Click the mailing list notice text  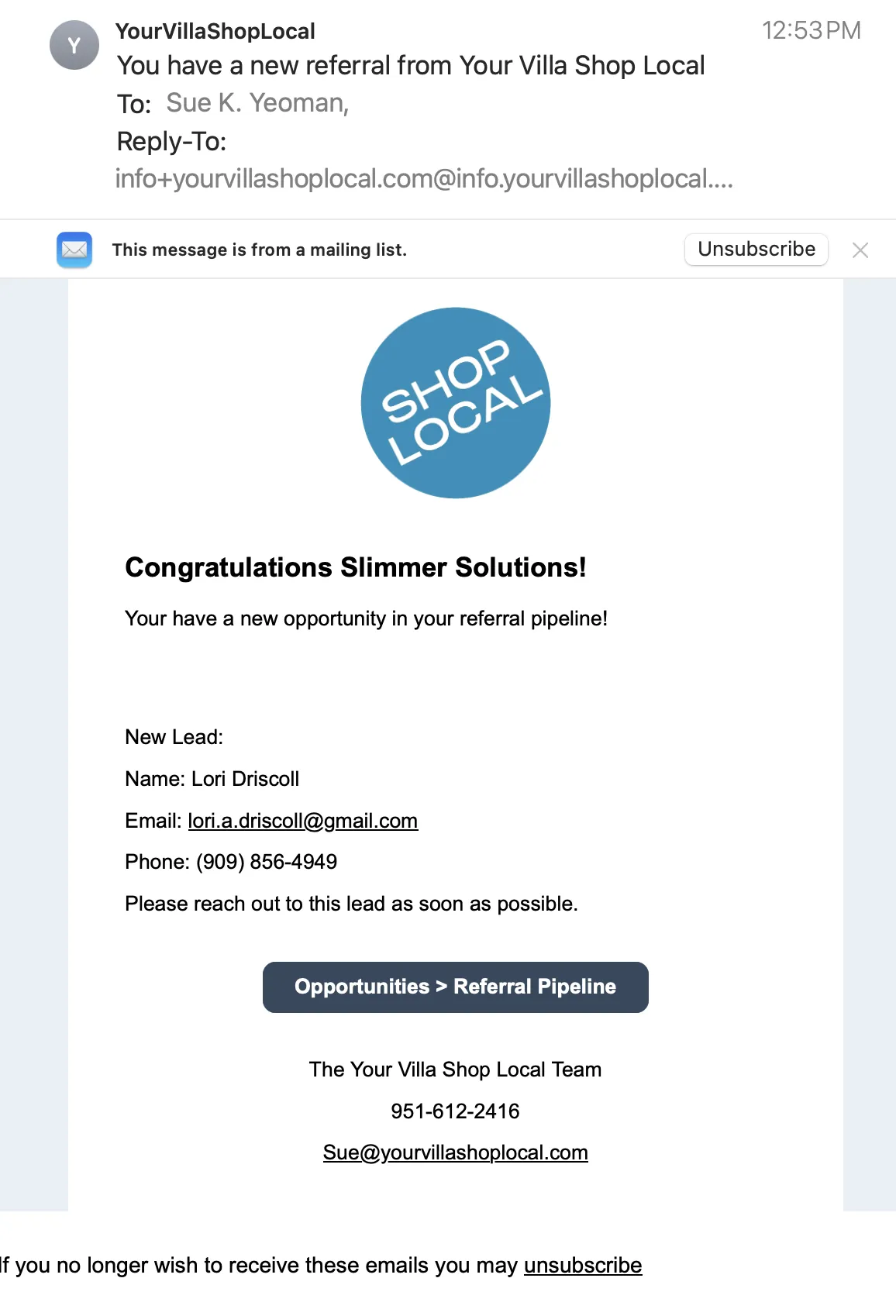coord(259,250)
